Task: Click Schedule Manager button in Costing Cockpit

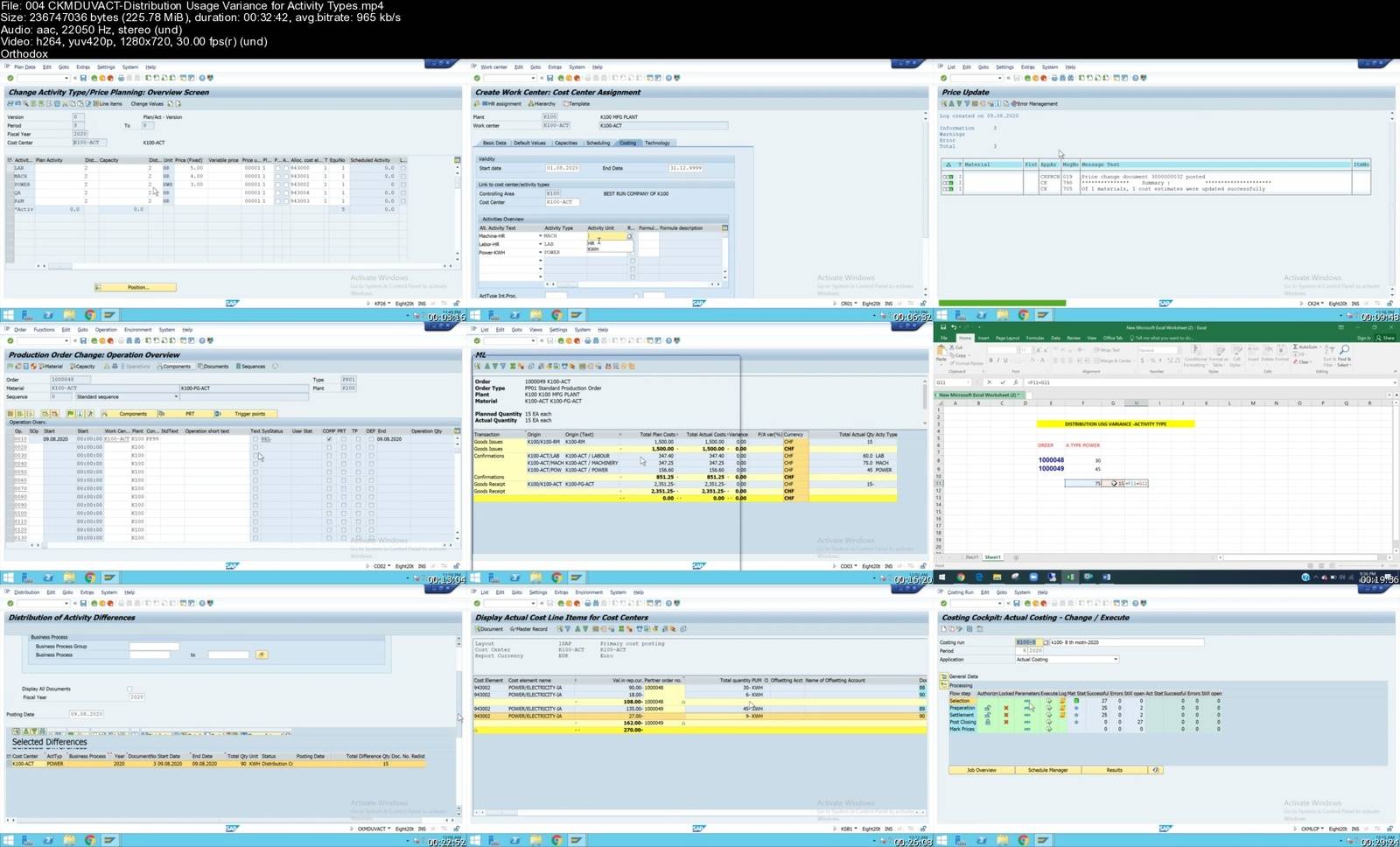Action: pos(1047,770)
